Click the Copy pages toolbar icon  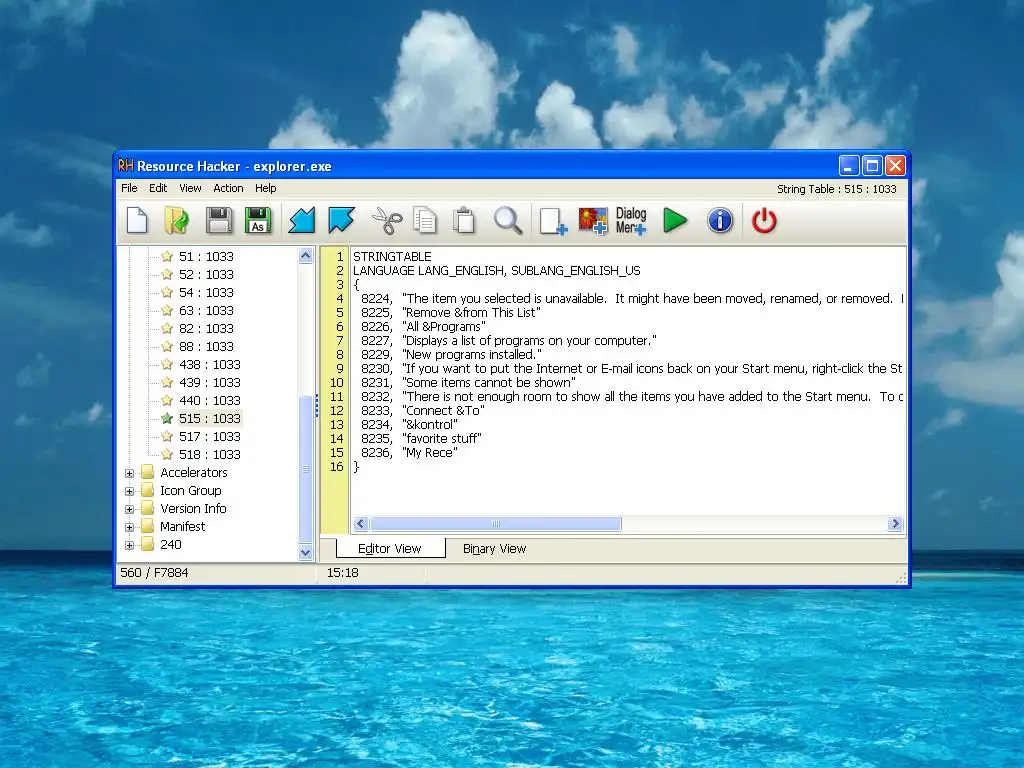click(x=425, y=220)
